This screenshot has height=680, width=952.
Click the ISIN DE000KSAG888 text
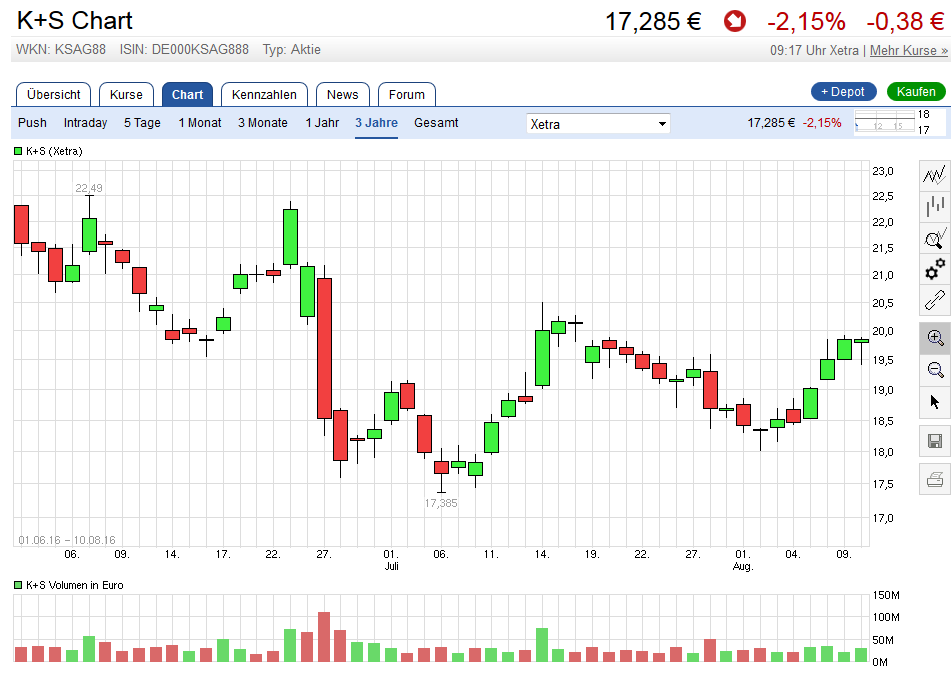[184, 50]
